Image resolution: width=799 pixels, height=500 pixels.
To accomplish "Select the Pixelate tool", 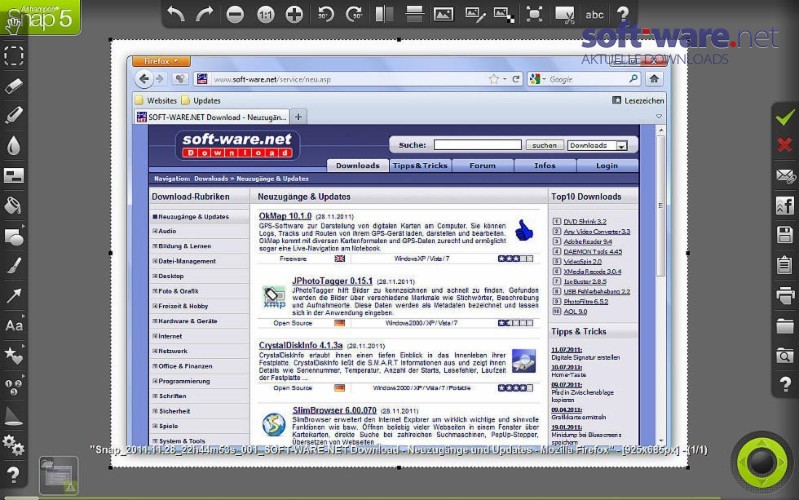I will [x=14, y=175].
